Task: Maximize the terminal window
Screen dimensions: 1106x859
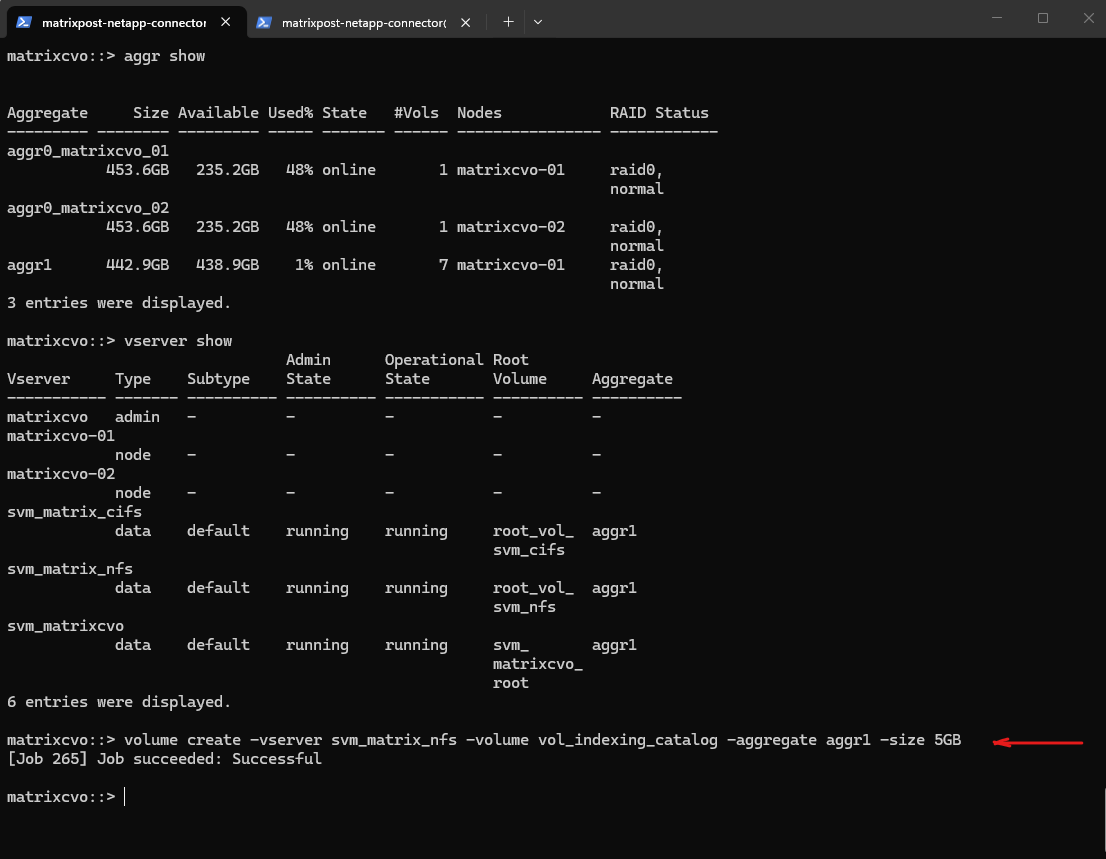Action: [1043, 18]
